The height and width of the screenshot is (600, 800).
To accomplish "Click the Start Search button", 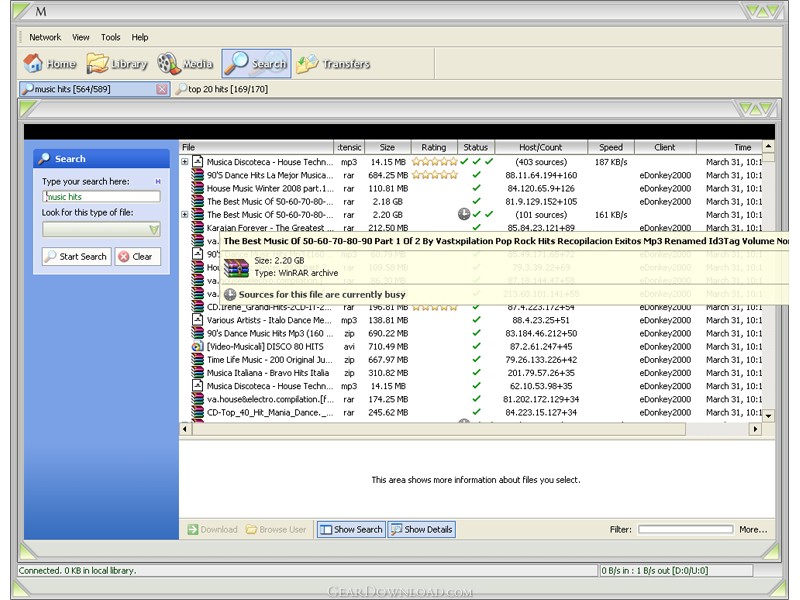I will 77,257.
